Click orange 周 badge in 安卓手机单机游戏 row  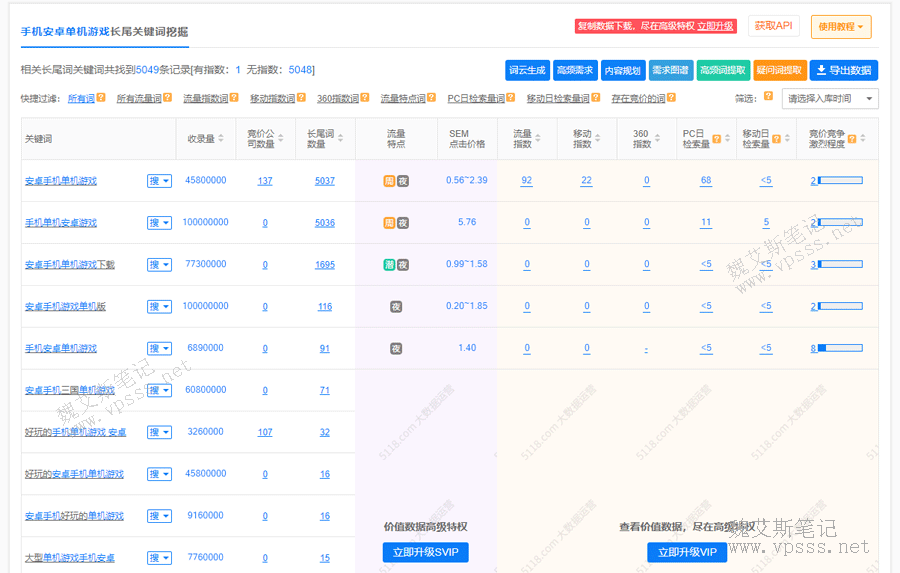389,181
